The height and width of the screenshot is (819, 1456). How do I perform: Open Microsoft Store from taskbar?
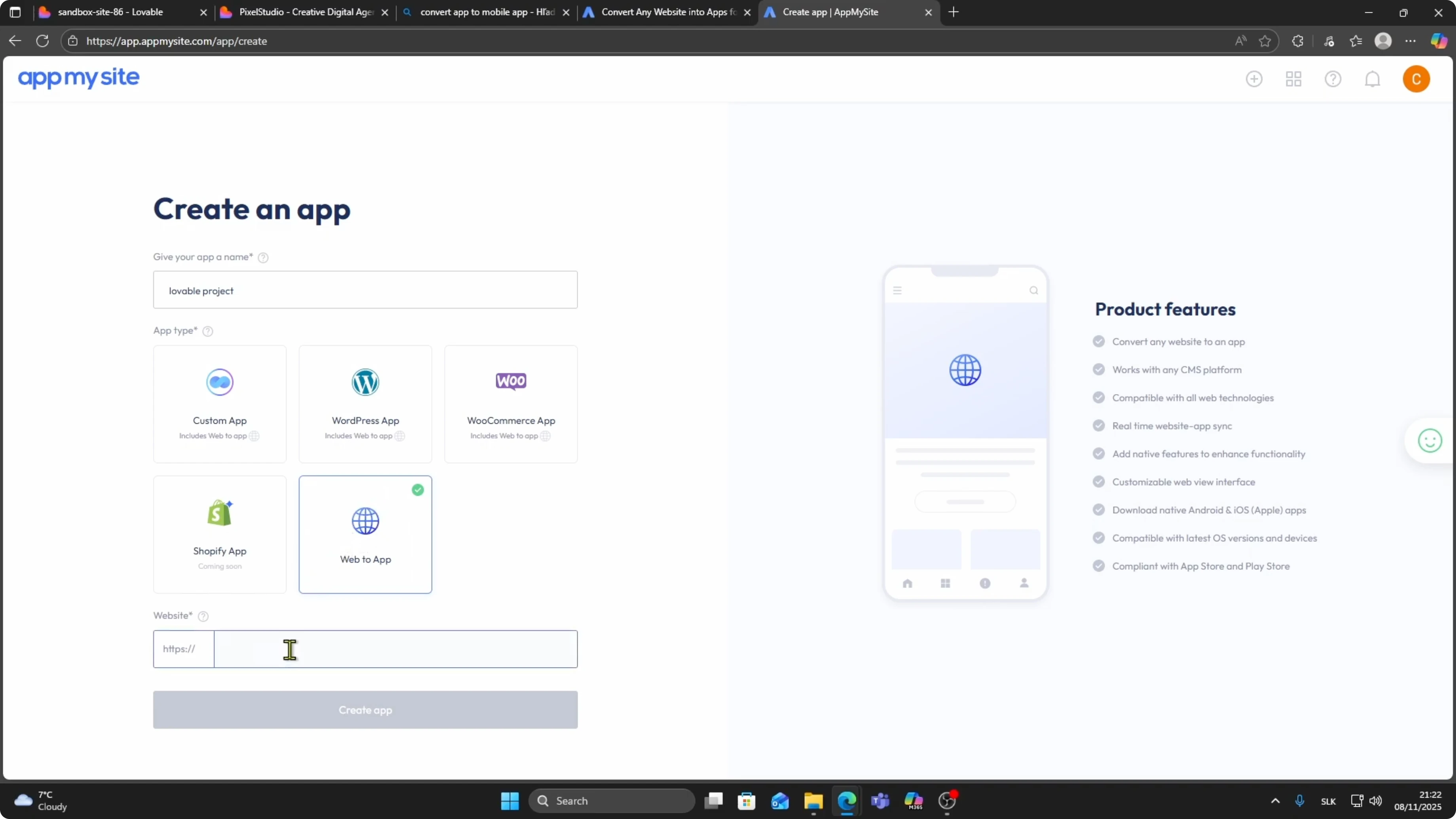pos(747,801)
